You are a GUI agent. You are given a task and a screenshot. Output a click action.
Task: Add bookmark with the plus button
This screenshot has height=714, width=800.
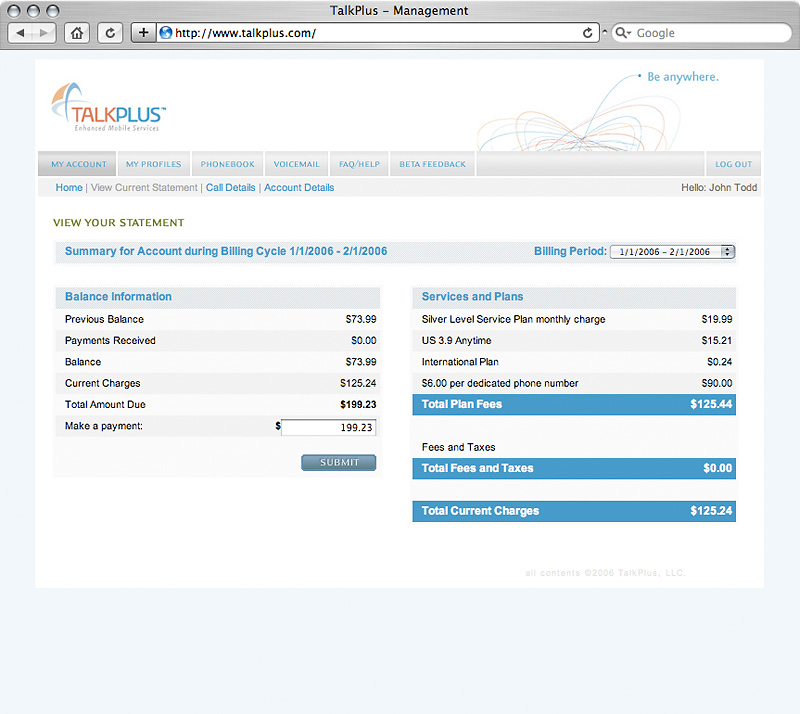coord(144,33)
